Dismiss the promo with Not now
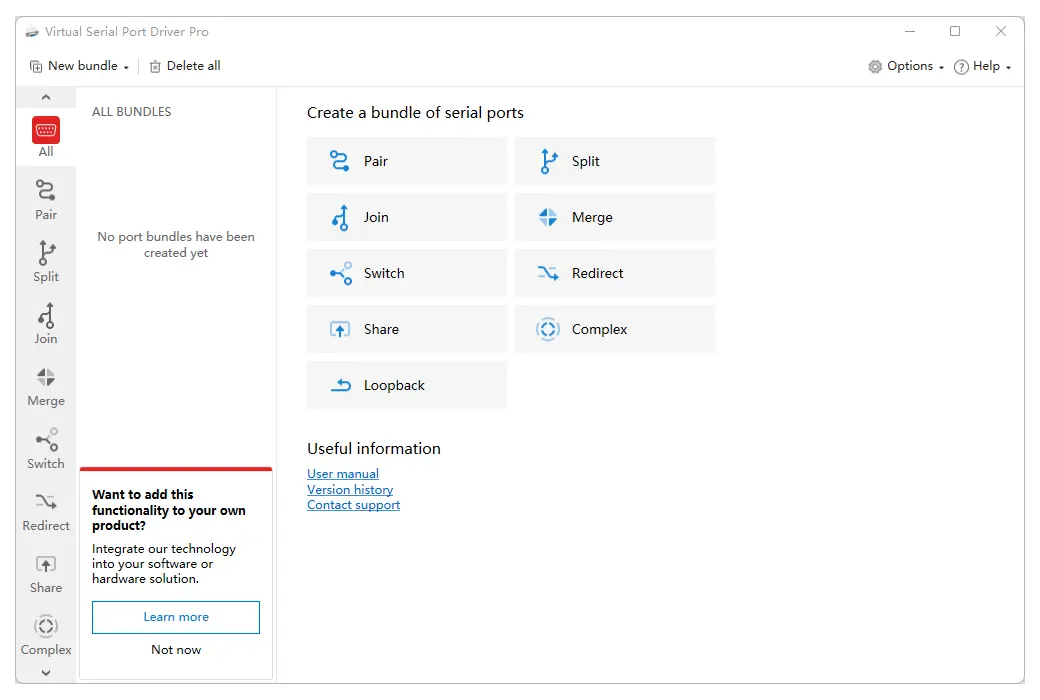This screenshot has height=700, width=1040. (176, 650)
